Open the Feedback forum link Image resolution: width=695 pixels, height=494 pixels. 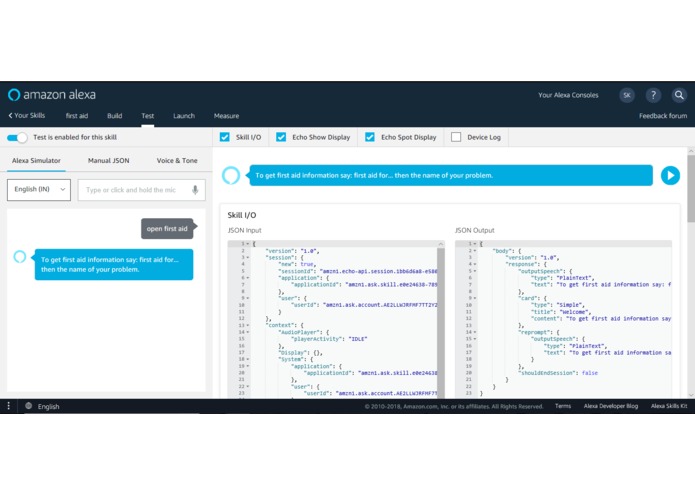coord(663,116)
